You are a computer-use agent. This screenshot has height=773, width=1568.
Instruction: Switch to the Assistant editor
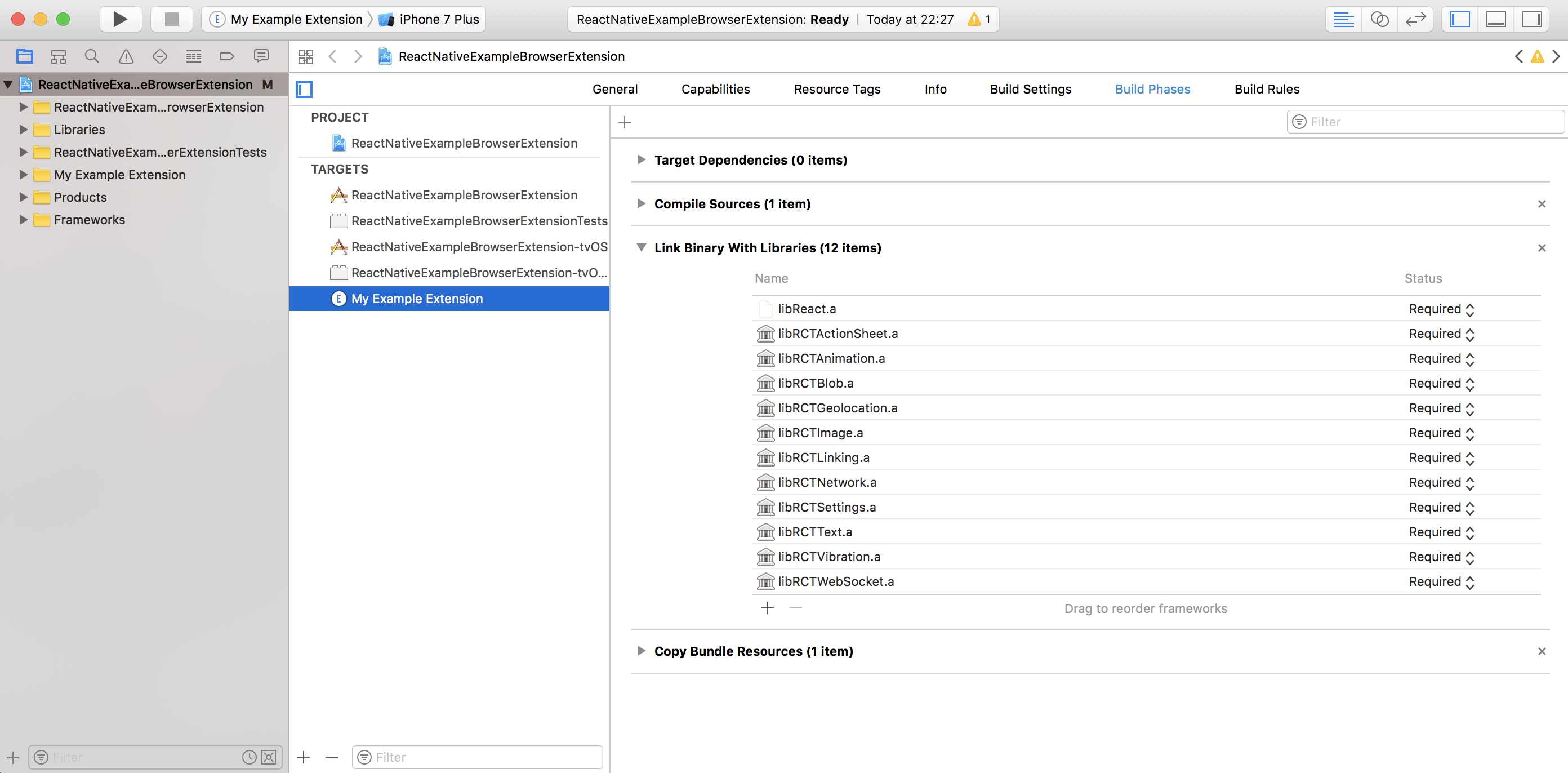(x=1379, y=19)
